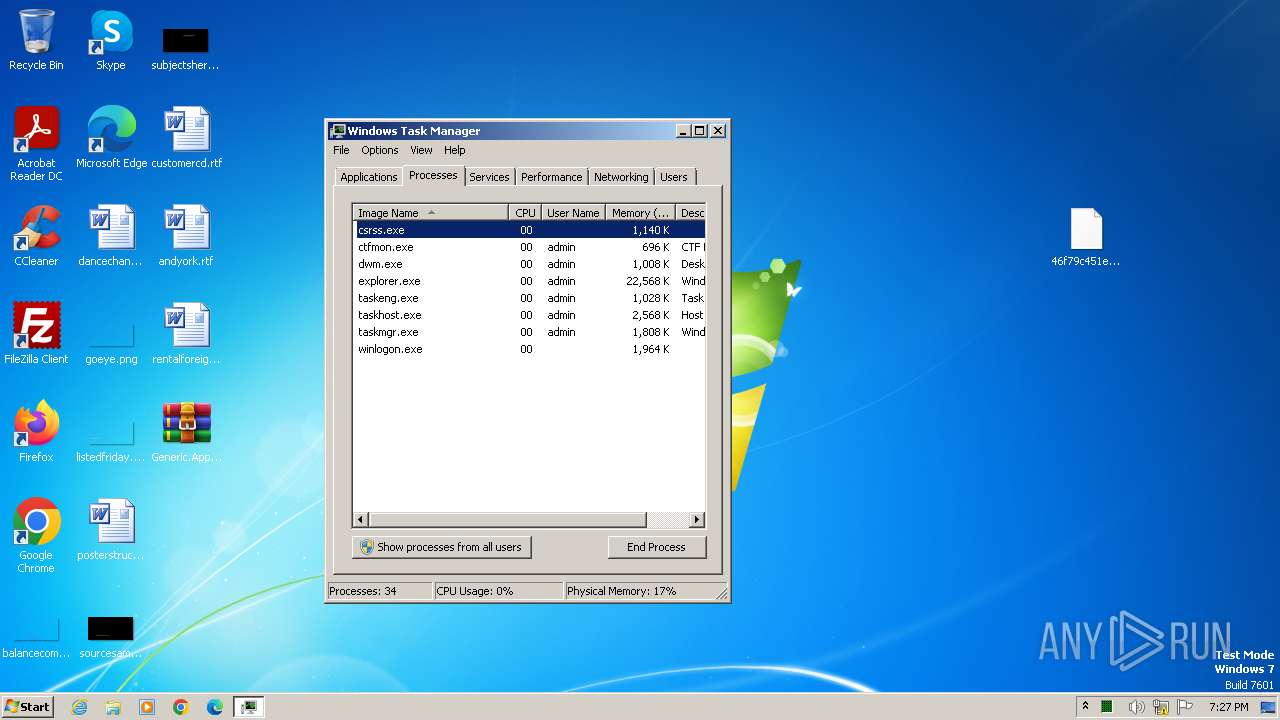Open Windows Media Player taskbar icon
This screenshot has width=1280, height=720.
coord(147,707)
